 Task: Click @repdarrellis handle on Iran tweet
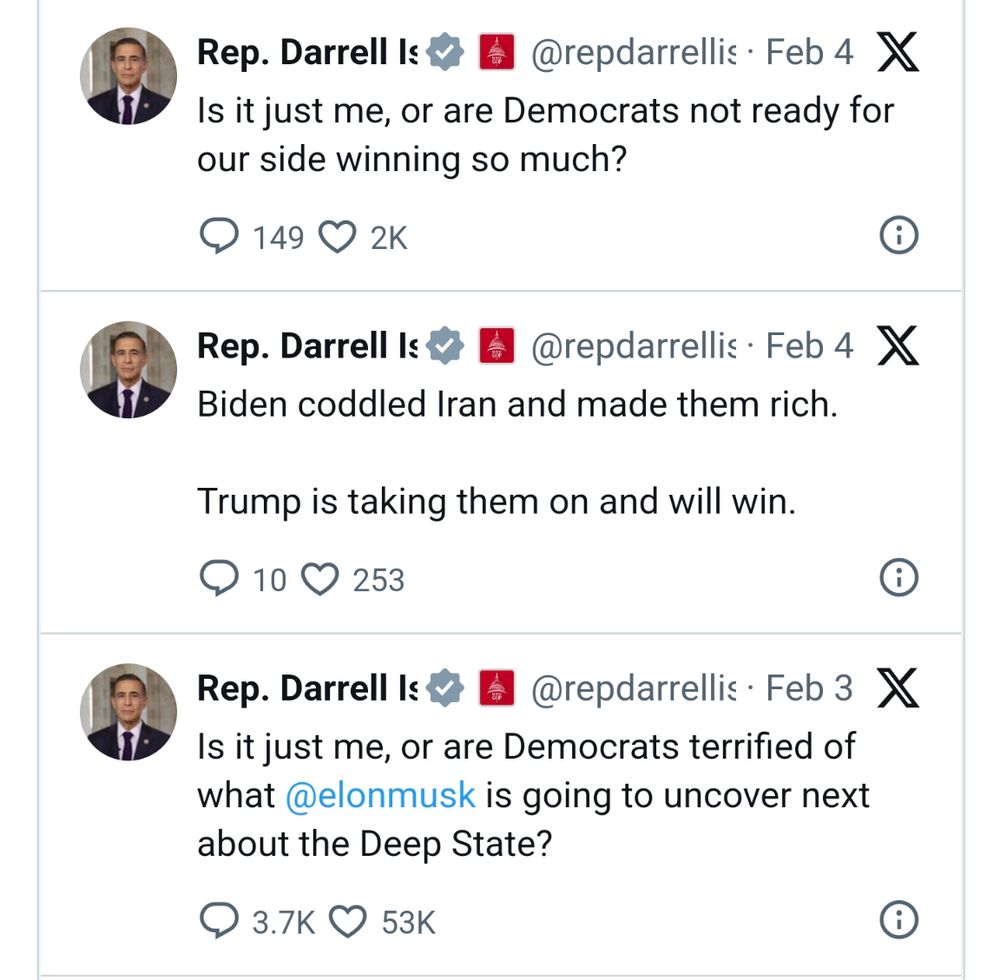(633, 346)
